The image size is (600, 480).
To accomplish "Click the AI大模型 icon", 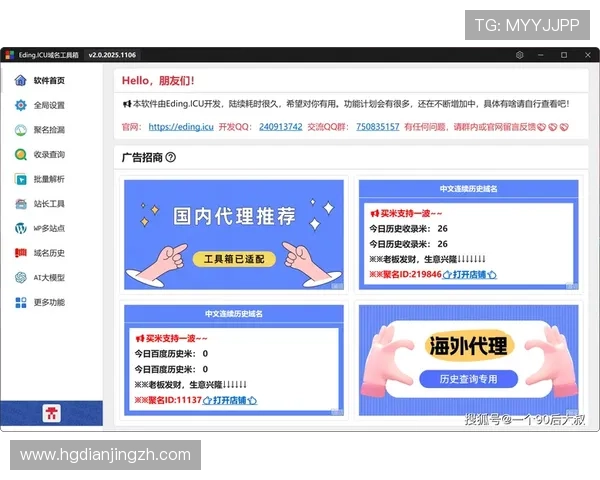I will click(x=20, y=278).
